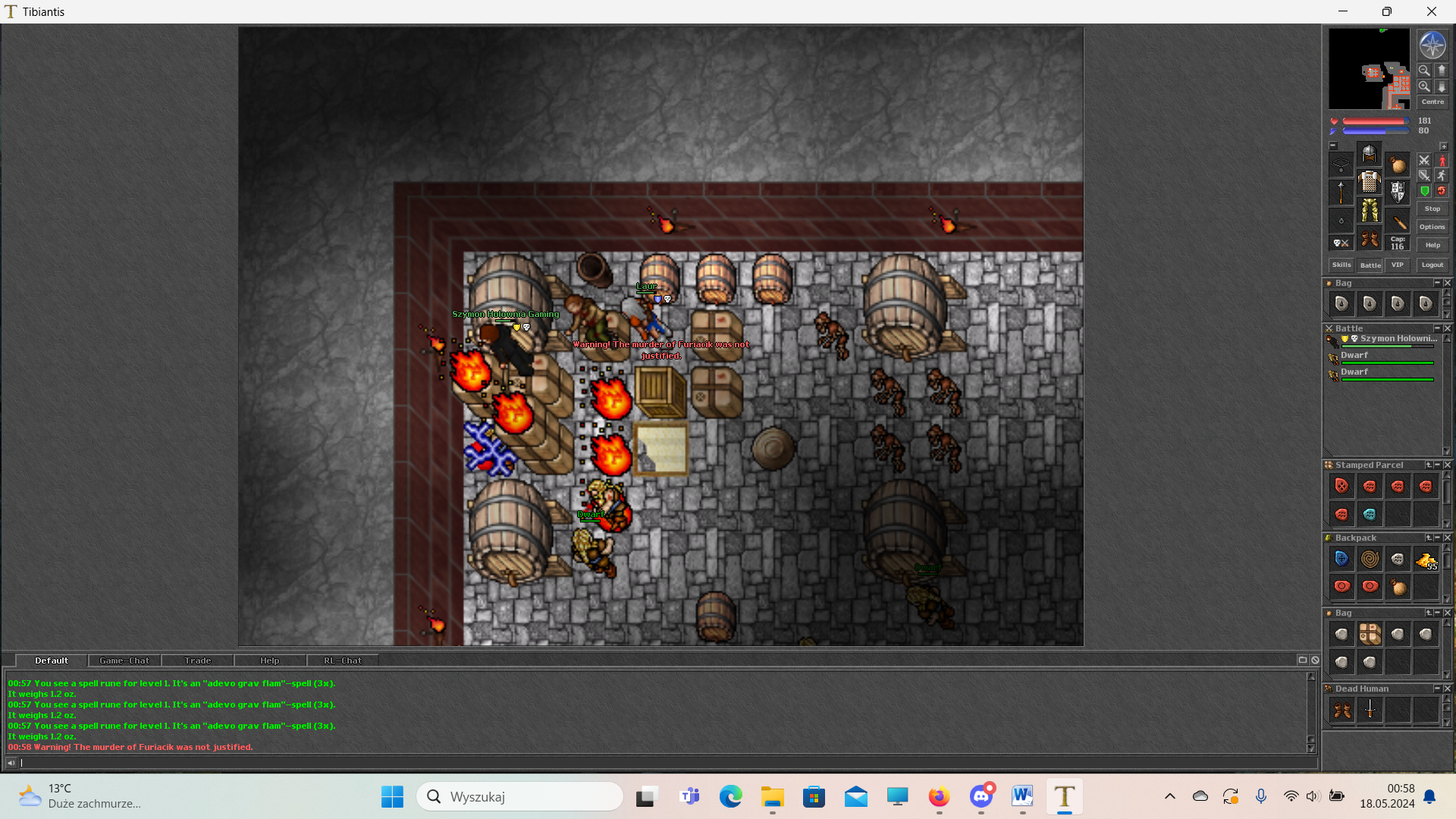
Task: Open the Trade chat tab
Action: click(x=197, y=661)
